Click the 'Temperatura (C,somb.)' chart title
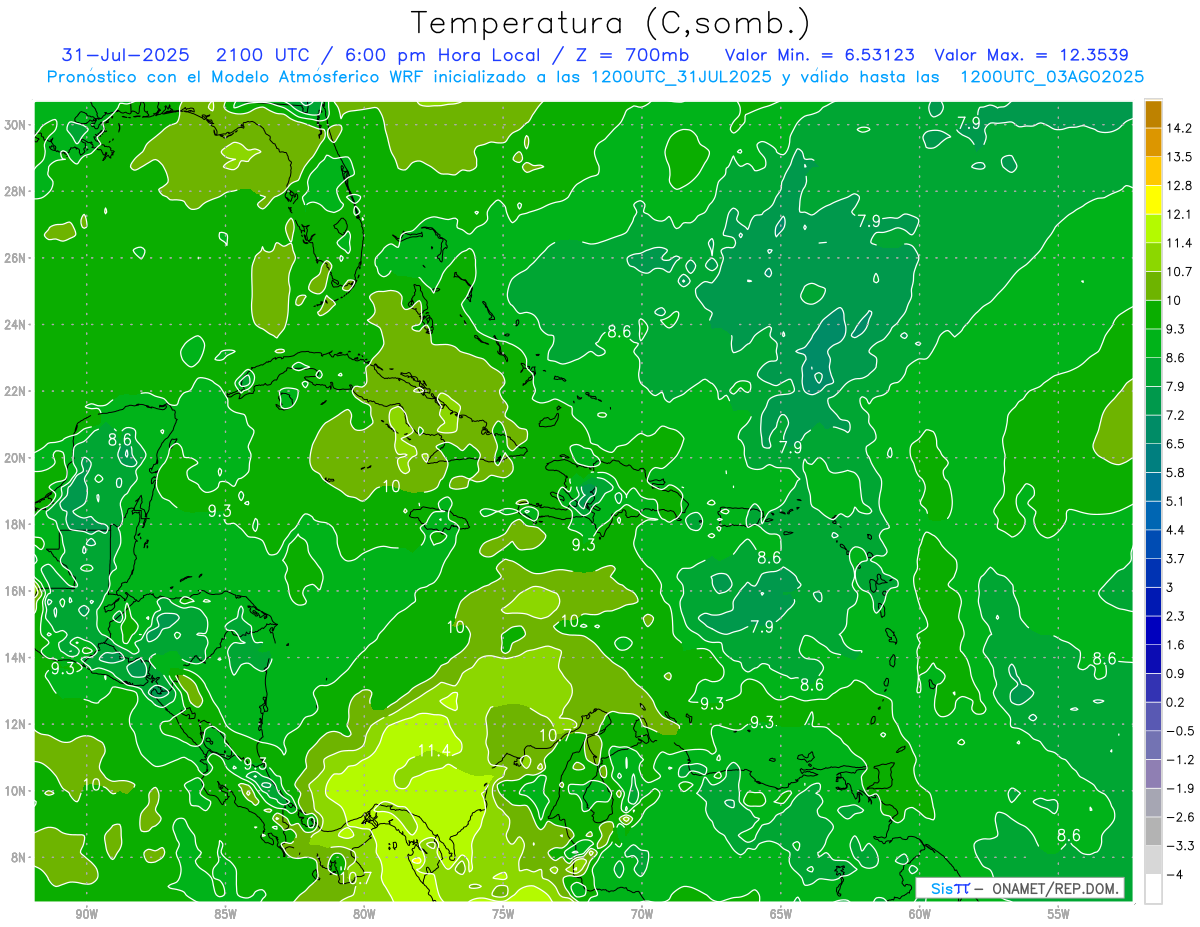1200x927 pixels. (x=611, y=22)
